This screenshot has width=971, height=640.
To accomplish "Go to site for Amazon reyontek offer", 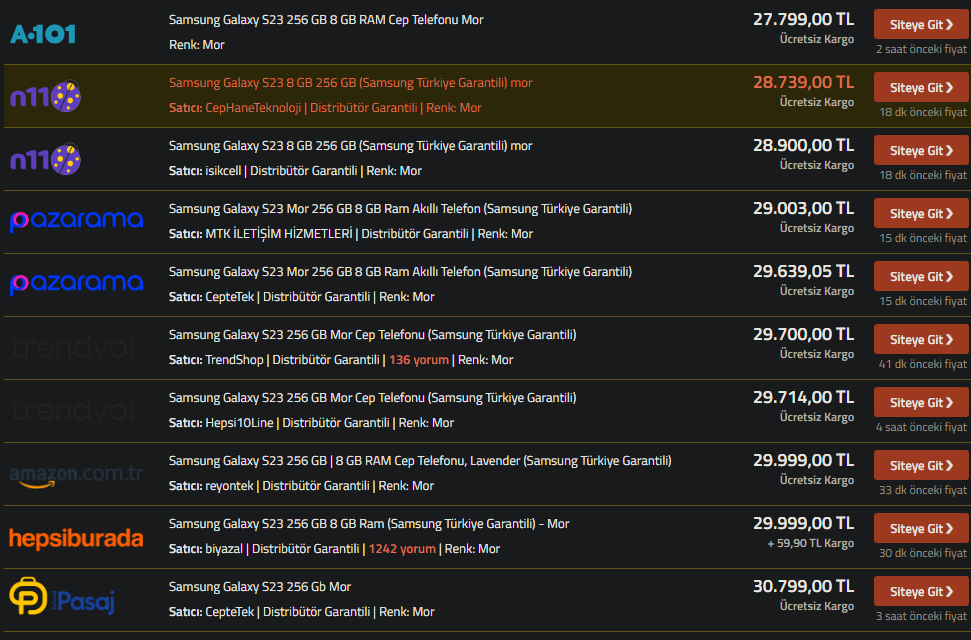I will point(921,466).
